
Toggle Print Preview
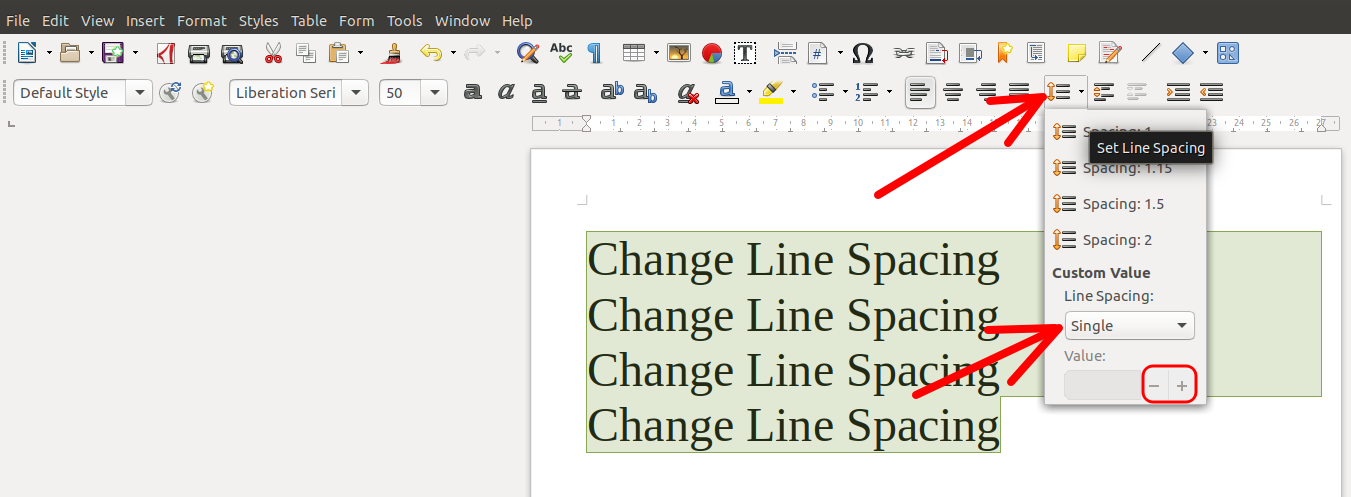[232, 52]
